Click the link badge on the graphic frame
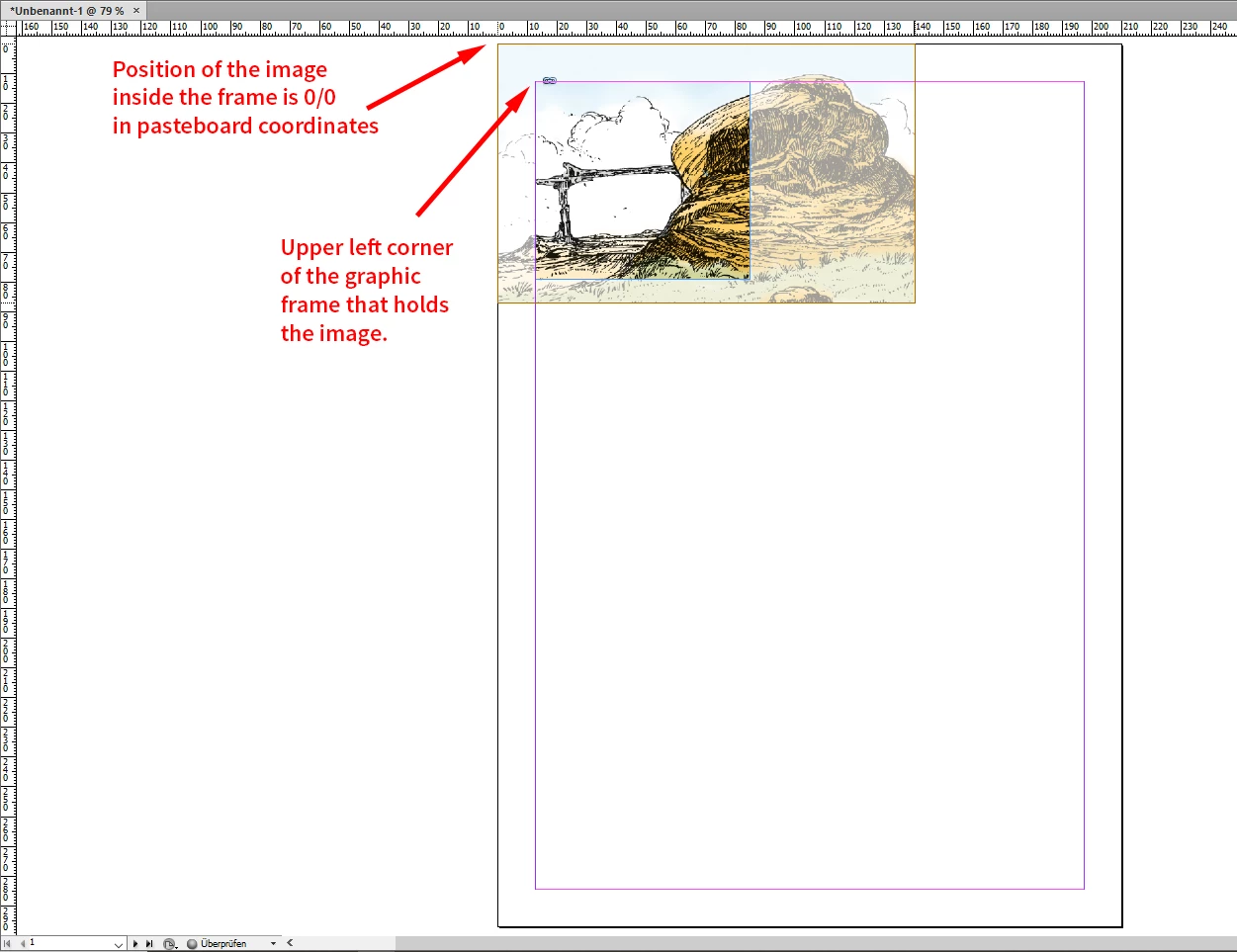 [x=550, y=81]
